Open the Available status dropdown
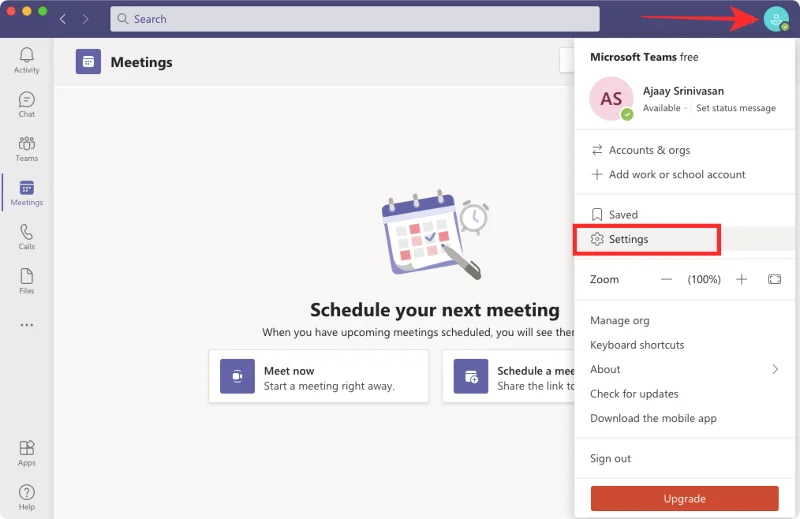800x519 pixels. [661, 108]
